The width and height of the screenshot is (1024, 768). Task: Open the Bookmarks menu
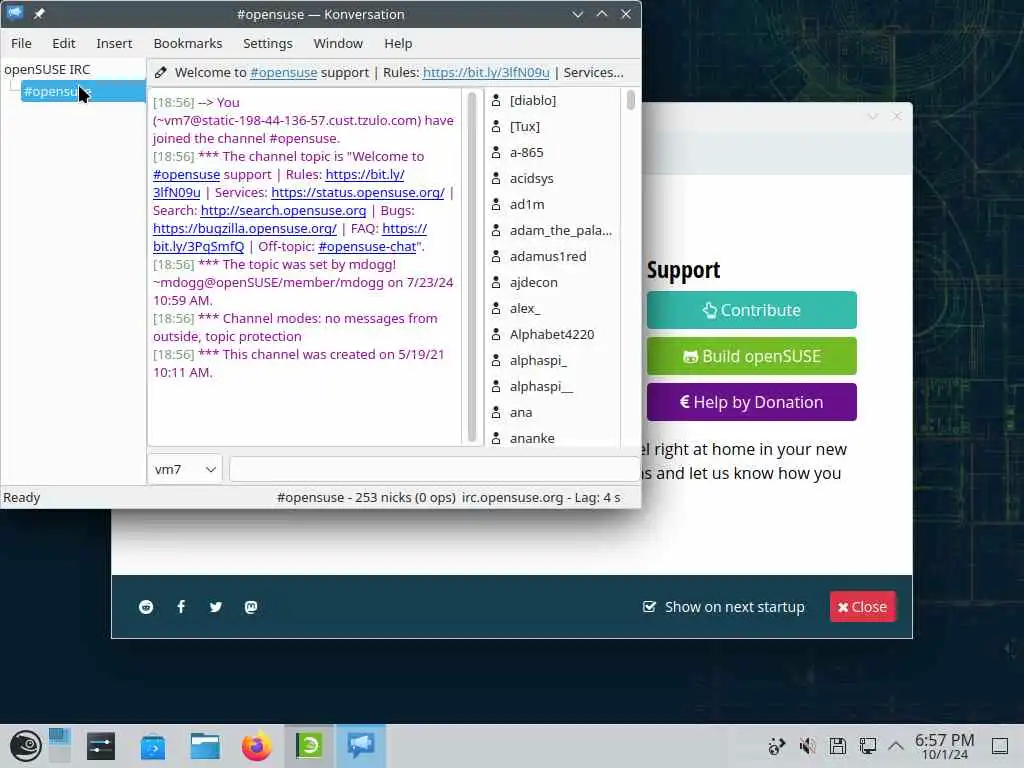pos(187,43)
